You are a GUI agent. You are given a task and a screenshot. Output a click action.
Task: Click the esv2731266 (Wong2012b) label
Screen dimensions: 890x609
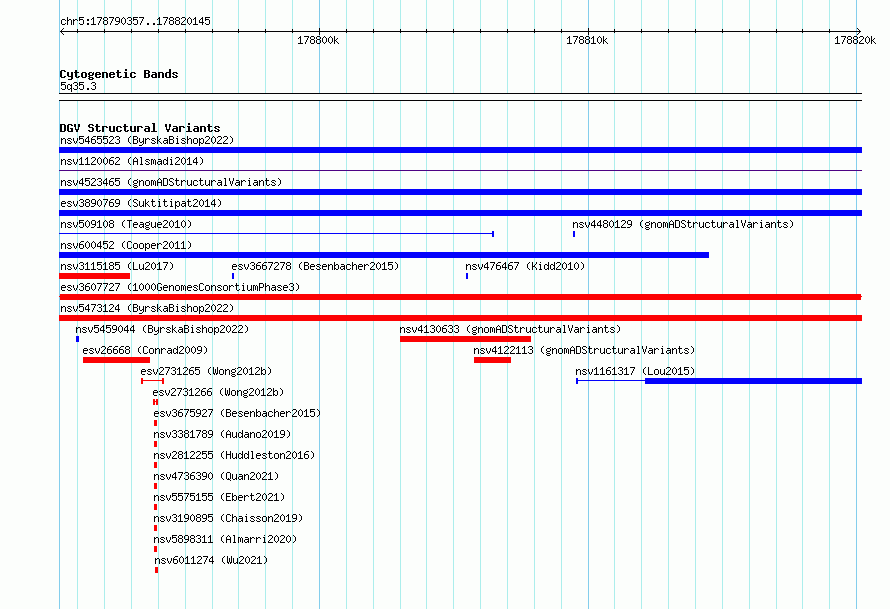[219, 392]
